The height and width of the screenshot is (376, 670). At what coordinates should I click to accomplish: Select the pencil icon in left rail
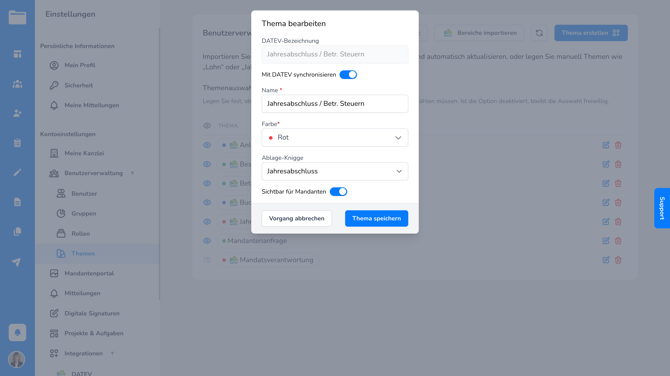click(x=17, y=172)
